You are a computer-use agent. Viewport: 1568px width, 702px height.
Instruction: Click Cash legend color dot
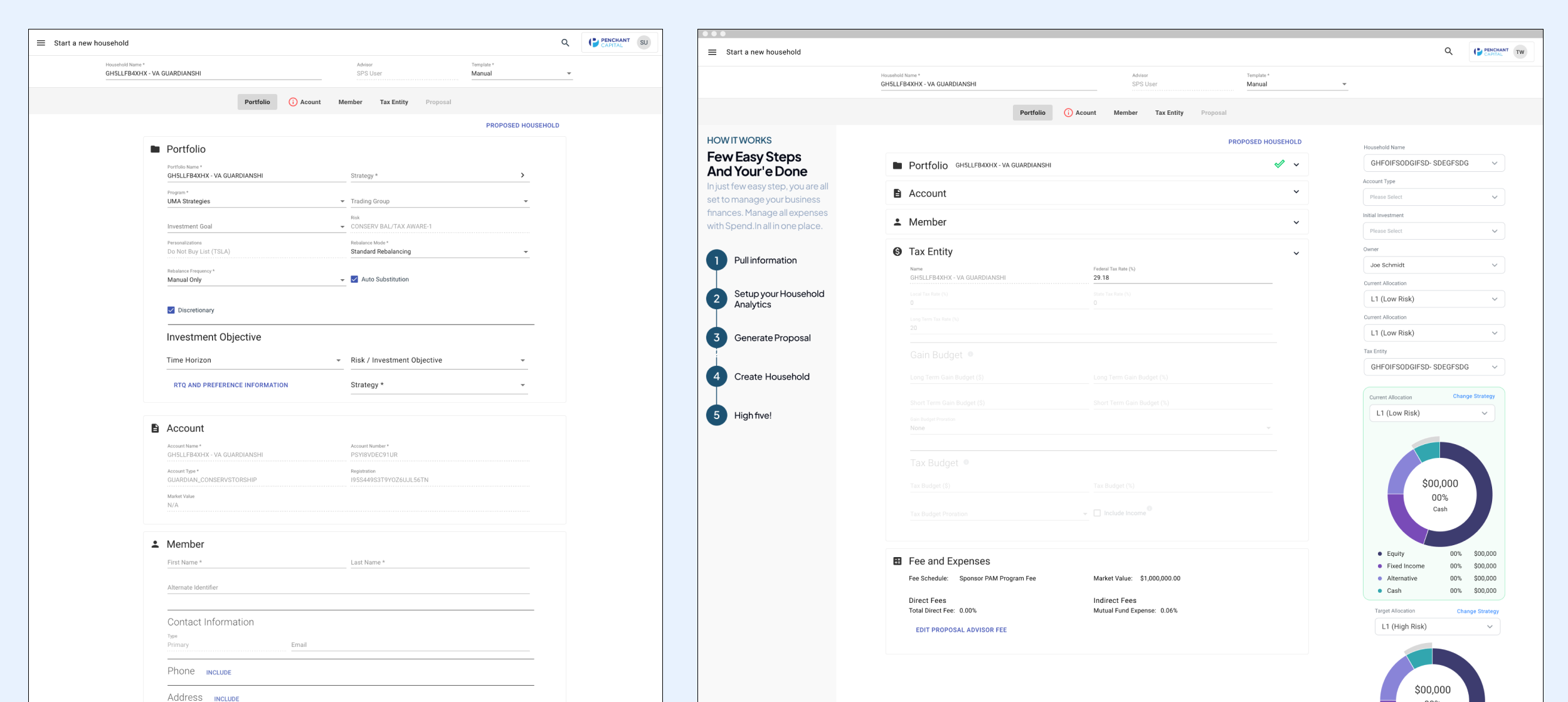(x=1380, y=590)
